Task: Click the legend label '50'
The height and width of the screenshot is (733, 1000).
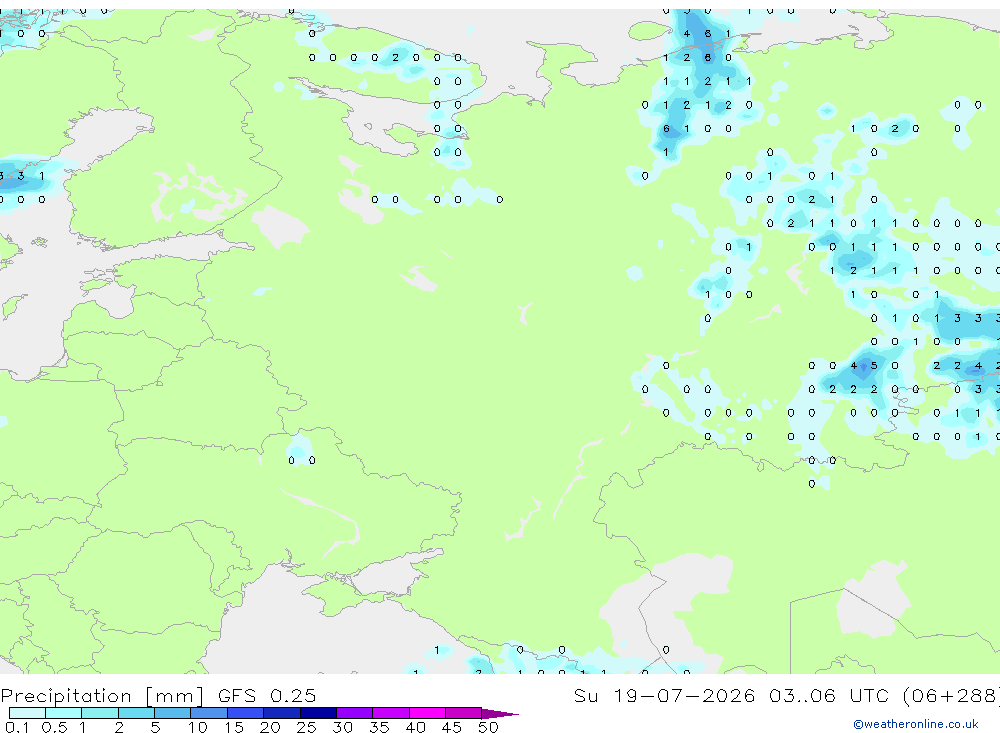Action: click(488, 727)
